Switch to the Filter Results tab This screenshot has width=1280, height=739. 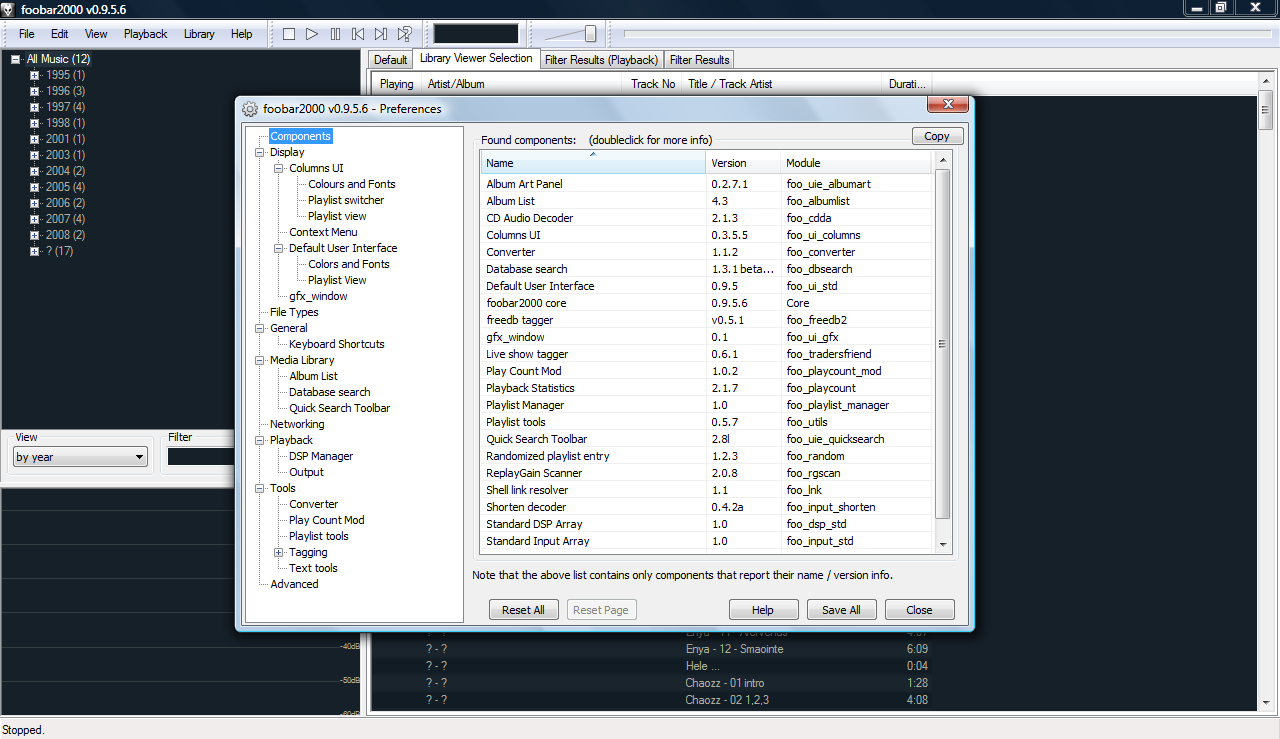[699, 60]
